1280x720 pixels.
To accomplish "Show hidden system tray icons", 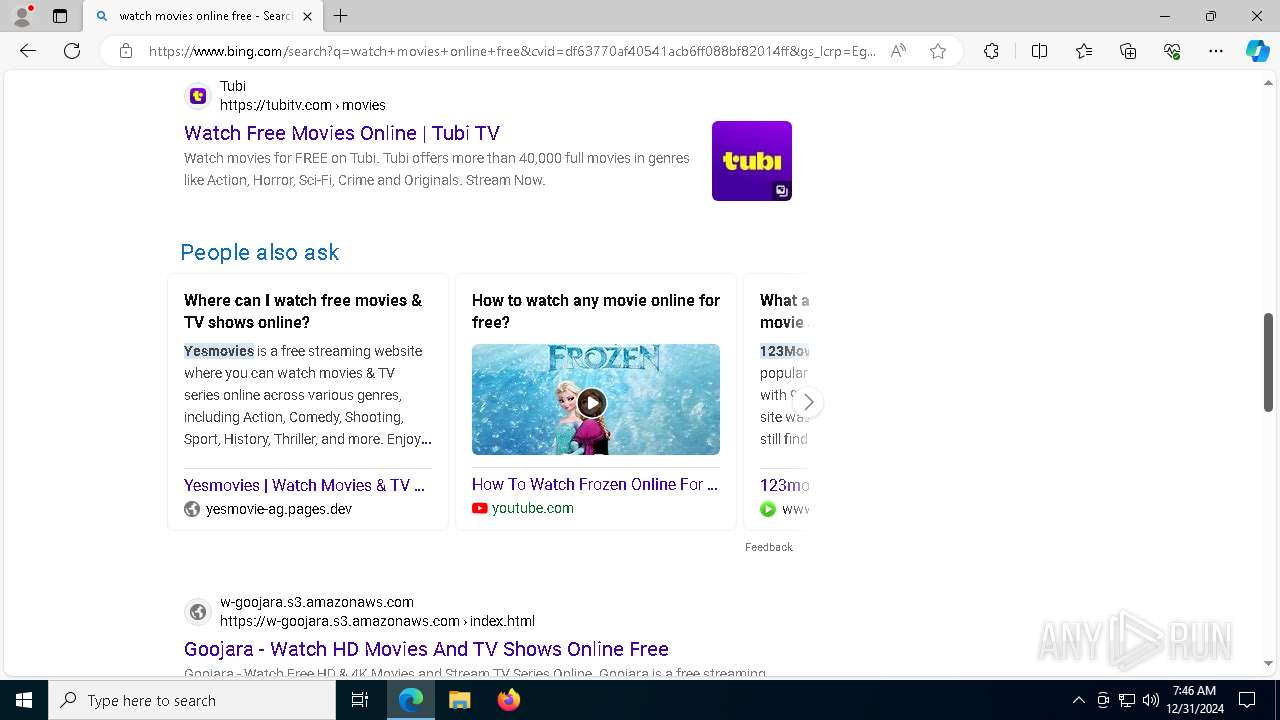I will click(x=1078, y=700).
